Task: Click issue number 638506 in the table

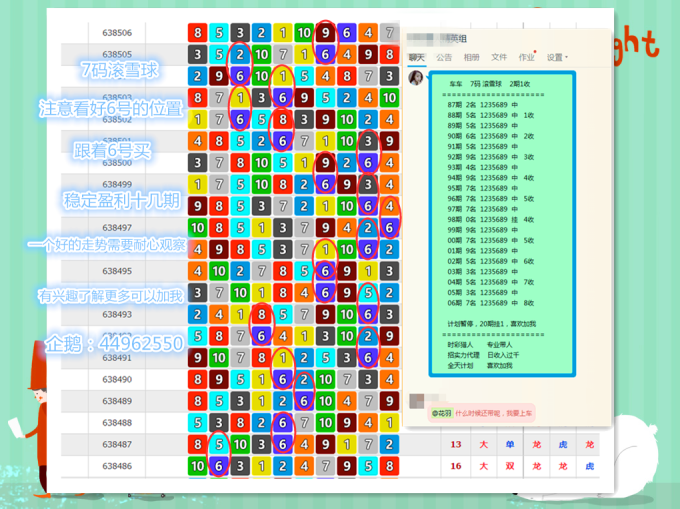Action: coord(117,33)
